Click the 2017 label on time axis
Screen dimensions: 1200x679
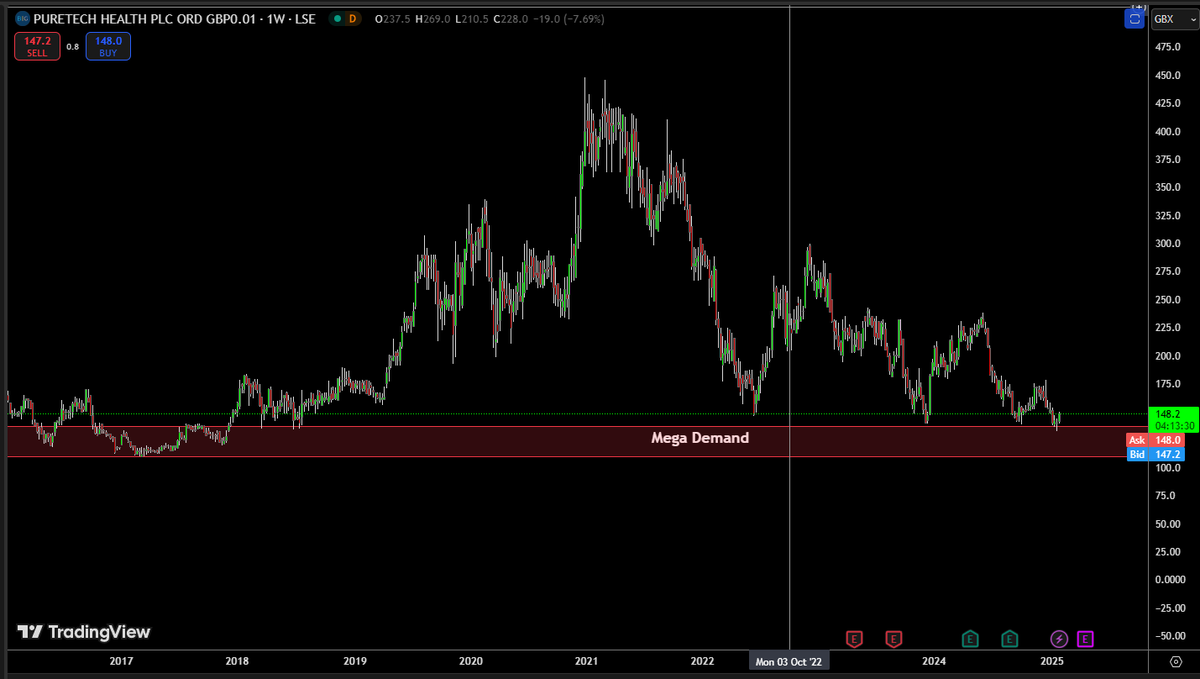coord(121,662)
